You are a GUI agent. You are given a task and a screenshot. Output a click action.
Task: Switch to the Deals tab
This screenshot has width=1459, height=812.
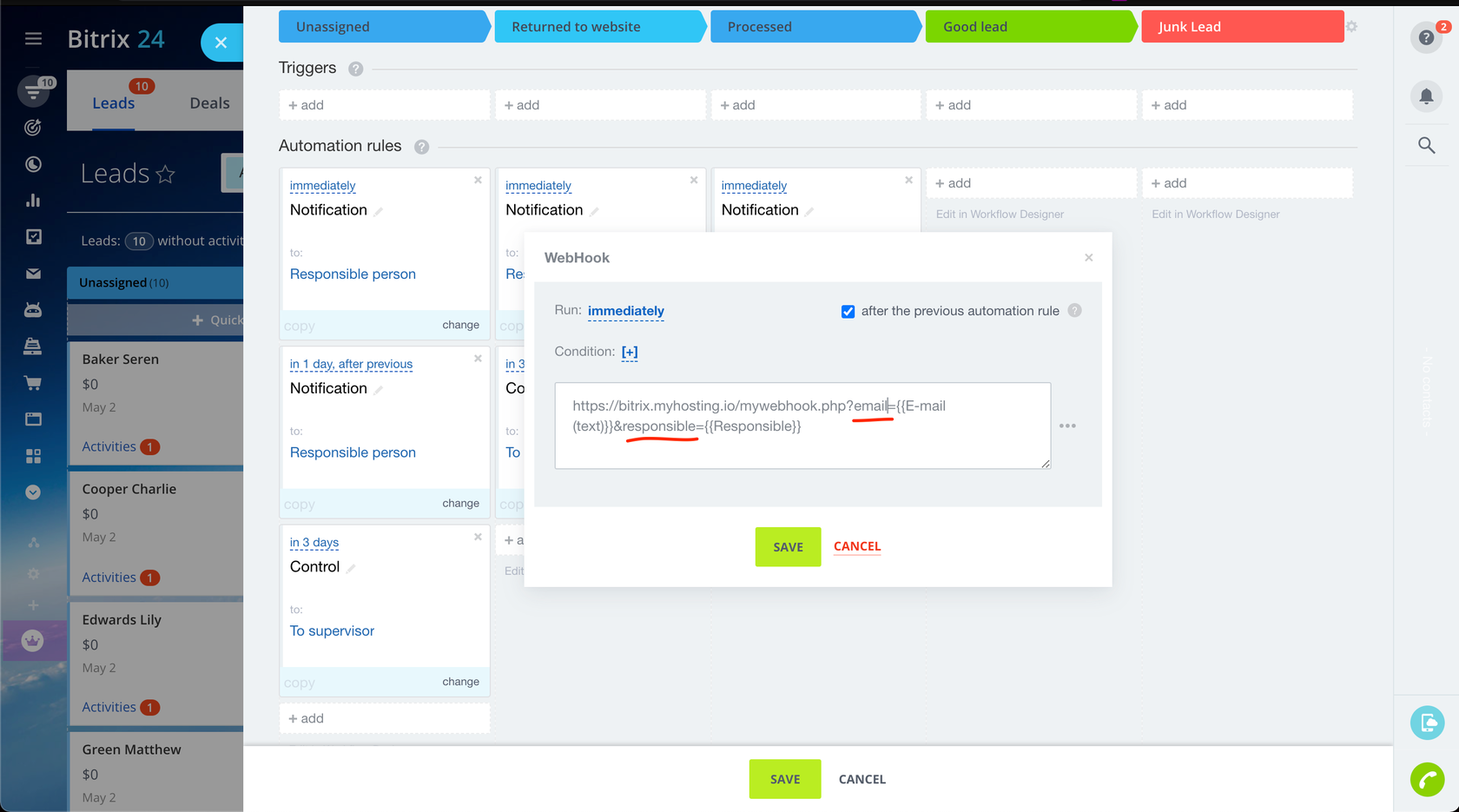click(x=209, y=103)
